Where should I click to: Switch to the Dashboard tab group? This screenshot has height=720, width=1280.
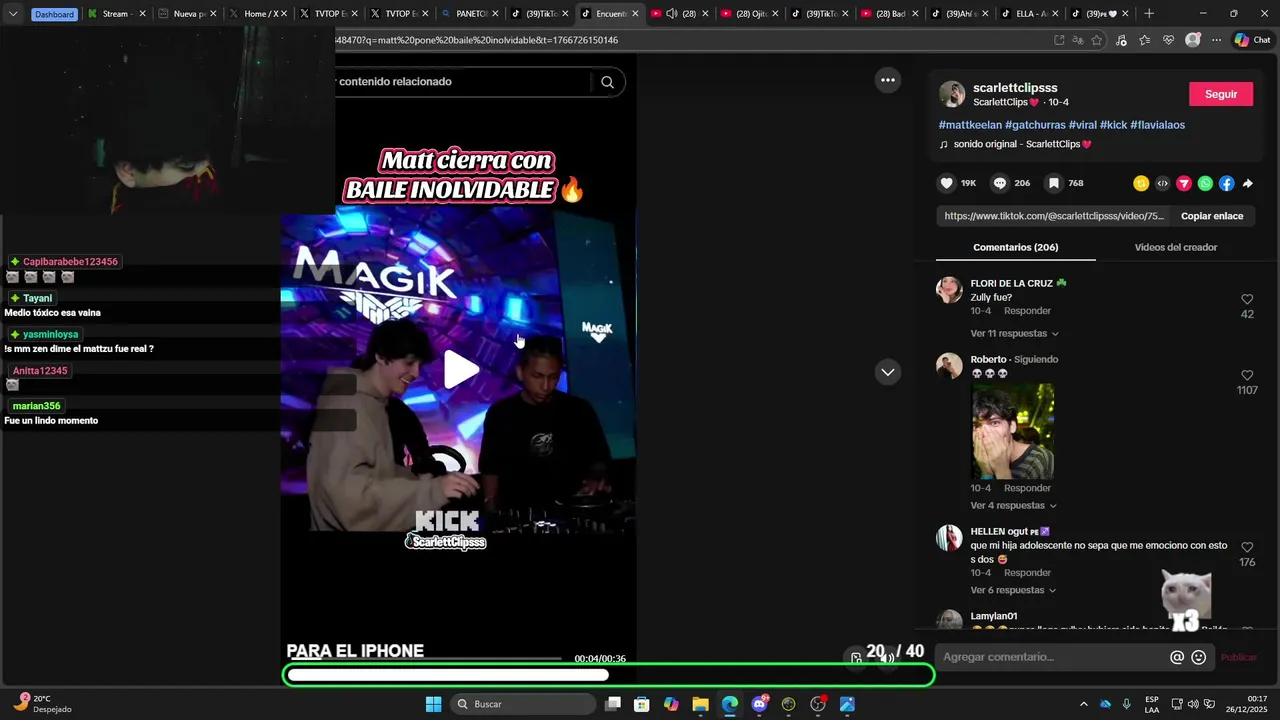click(x=54, y=14)
